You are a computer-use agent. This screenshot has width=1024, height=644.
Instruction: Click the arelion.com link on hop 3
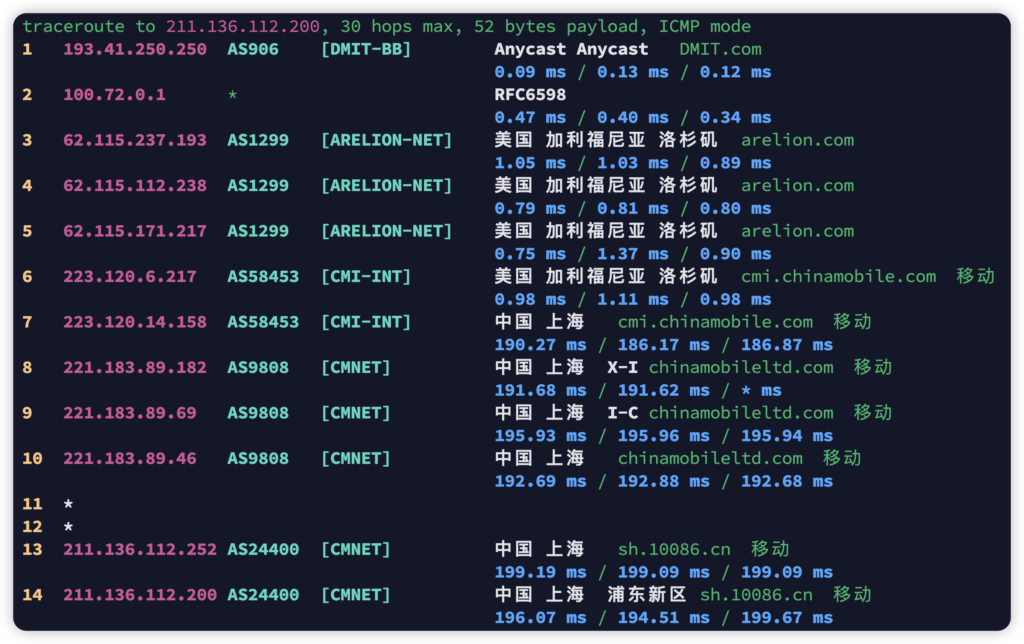click(797, 140)
